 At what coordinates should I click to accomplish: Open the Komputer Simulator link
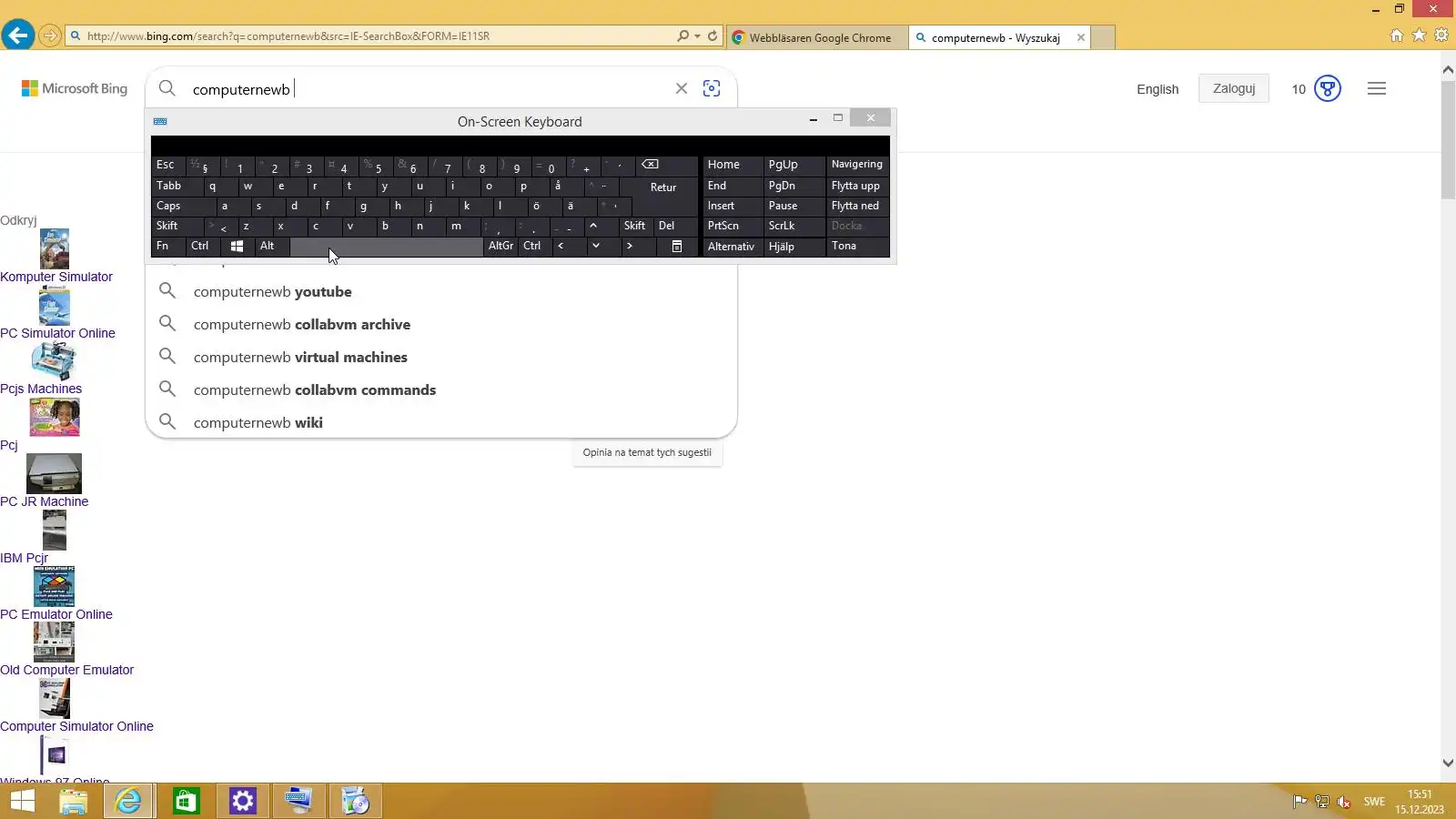pyautogui.click(x=56, y=277)
